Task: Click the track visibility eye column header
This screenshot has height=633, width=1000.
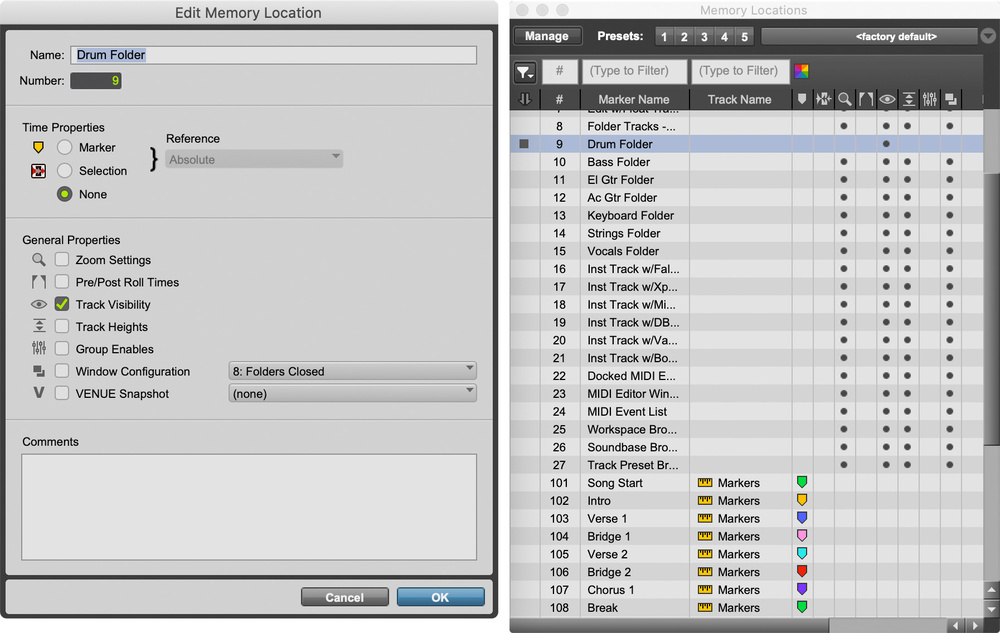Action: (x=887, y=99)
